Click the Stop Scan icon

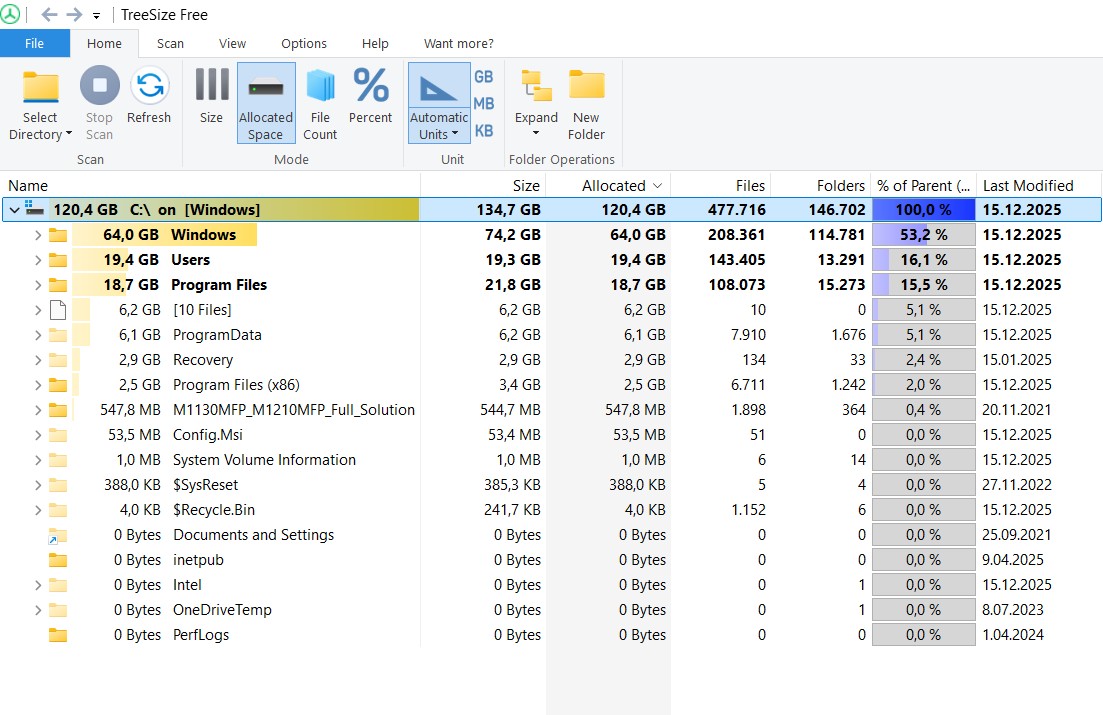[x=99, y=86]
